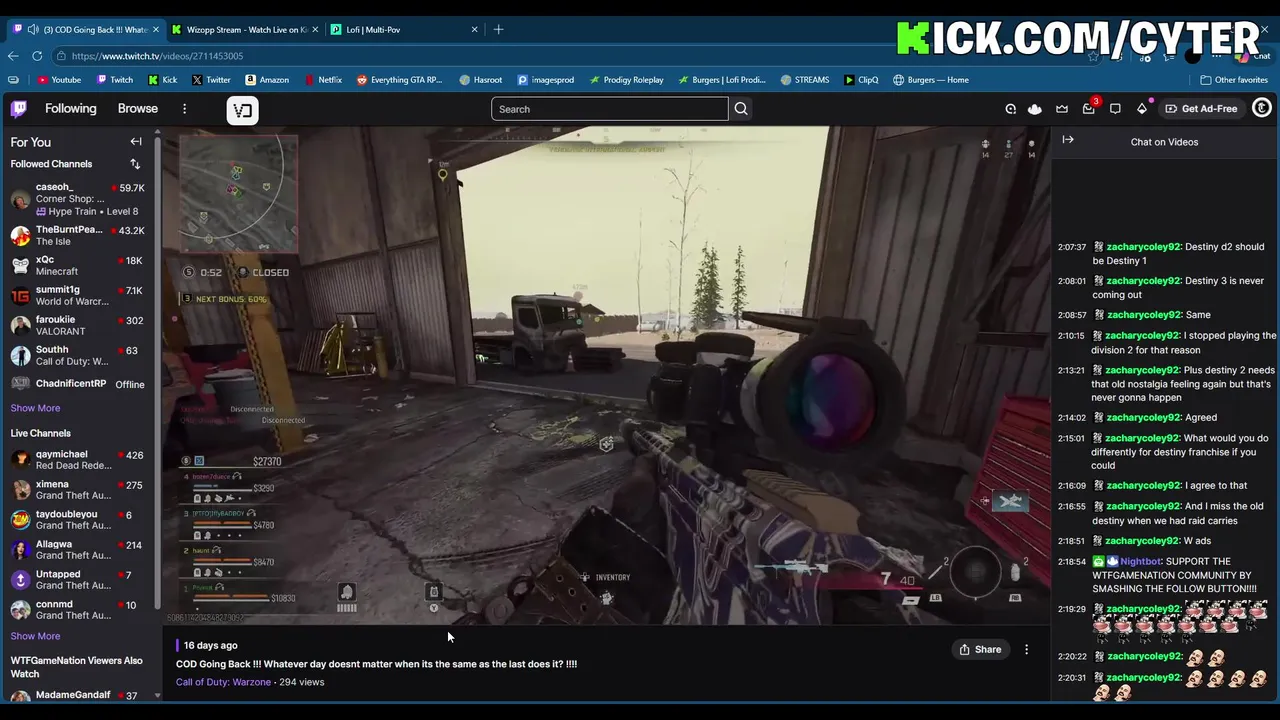Jump to chat timestamp 2:18:54
1280x720 pixels.
[1072, 562]
